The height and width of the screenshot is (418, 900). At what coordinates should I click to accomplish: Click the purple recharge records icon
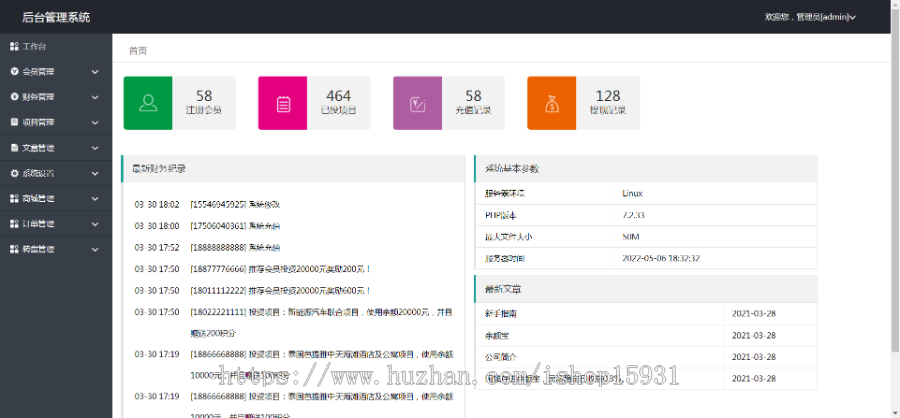point(417,103)
